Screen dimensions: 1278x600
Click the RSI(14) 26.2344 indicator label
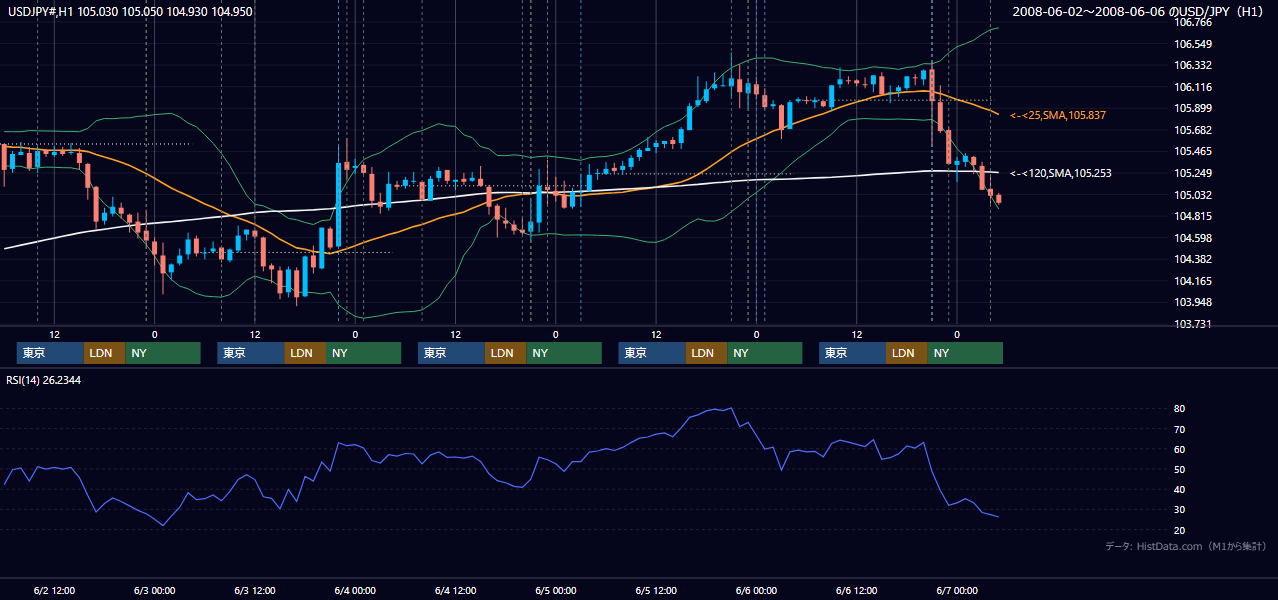tap(42, 380)
